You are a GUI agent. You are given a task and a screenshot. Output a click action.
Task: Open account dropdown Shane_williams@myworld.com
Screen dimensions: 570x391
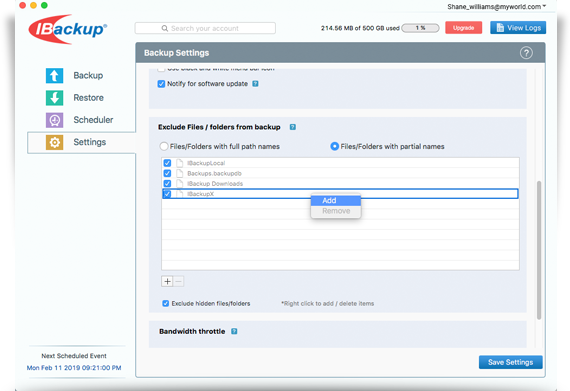click(497, 7)
